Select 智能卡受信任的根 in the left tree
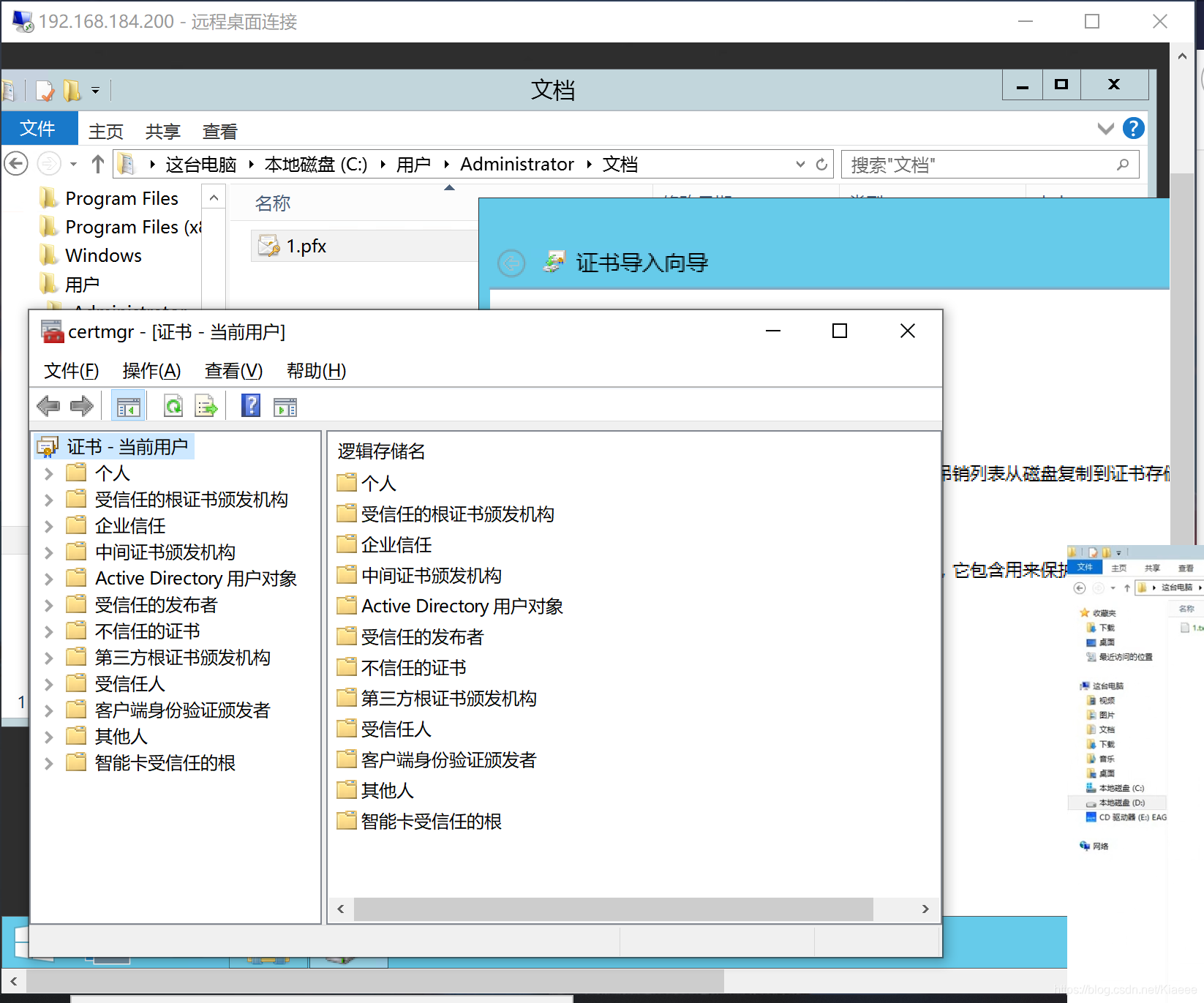 coord(165,763)
